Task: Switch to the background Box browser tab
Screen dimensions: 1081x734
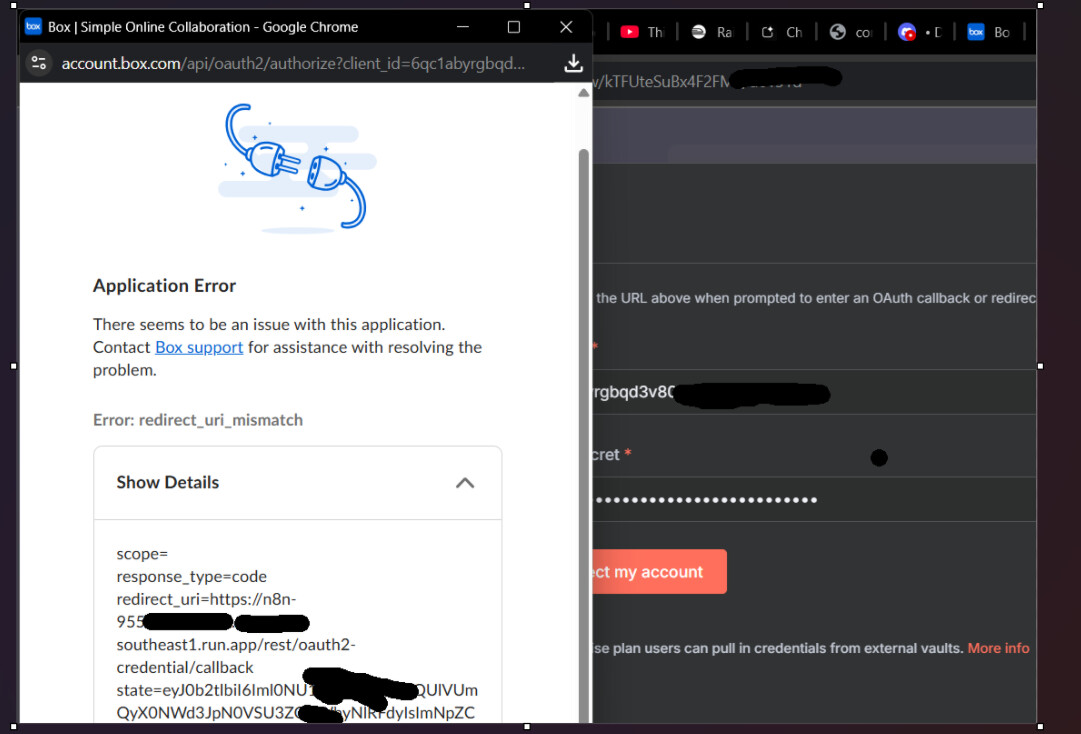Action: coord(990,31)
